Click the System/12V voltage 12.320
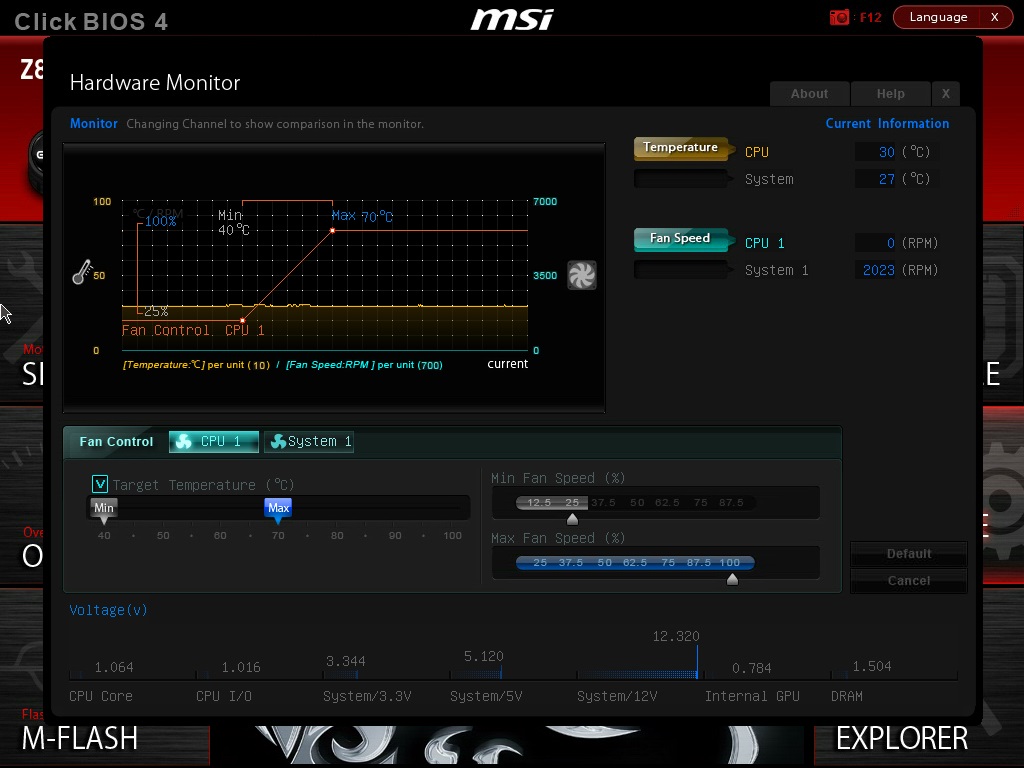The width and height of the screenshot is (1024, 768). [676, 636]
